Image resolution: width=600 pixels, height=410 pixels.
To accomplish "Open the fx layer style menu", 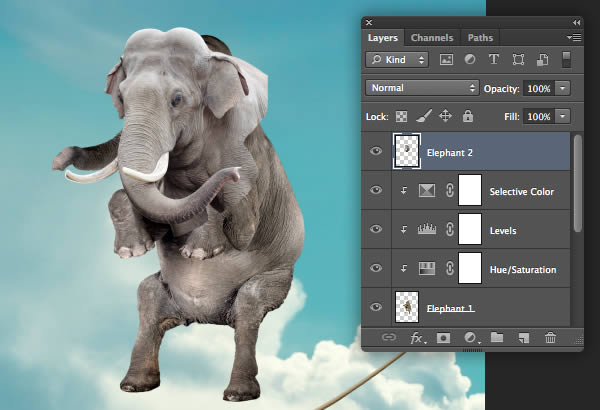I will (x=417, y=338).
